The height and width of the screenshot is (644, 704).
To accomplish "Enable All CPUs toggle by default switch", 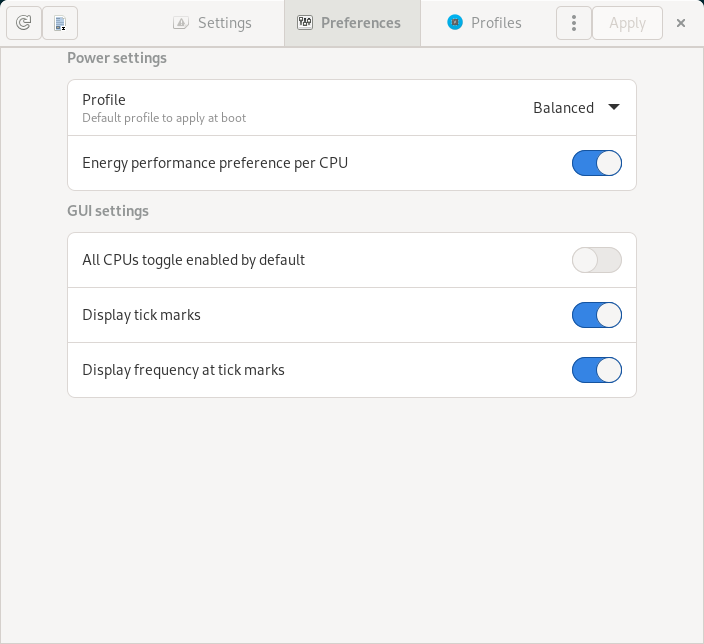I will [x=597, y=260].
